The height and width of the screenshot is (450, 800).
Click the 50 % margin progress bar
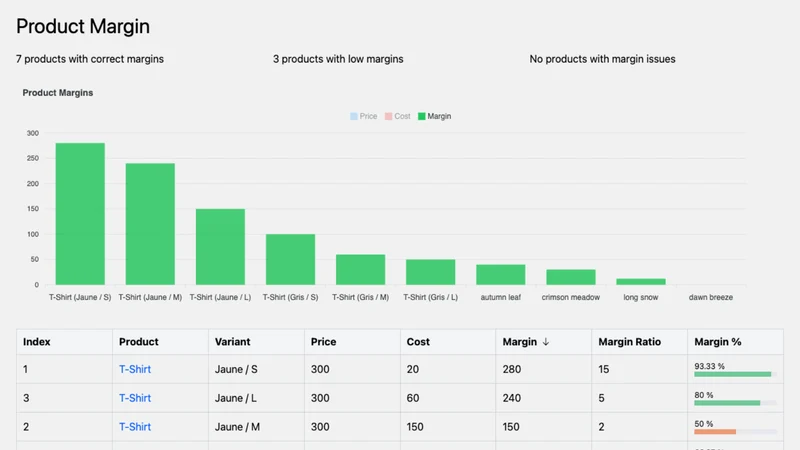(x=735, y=432)
